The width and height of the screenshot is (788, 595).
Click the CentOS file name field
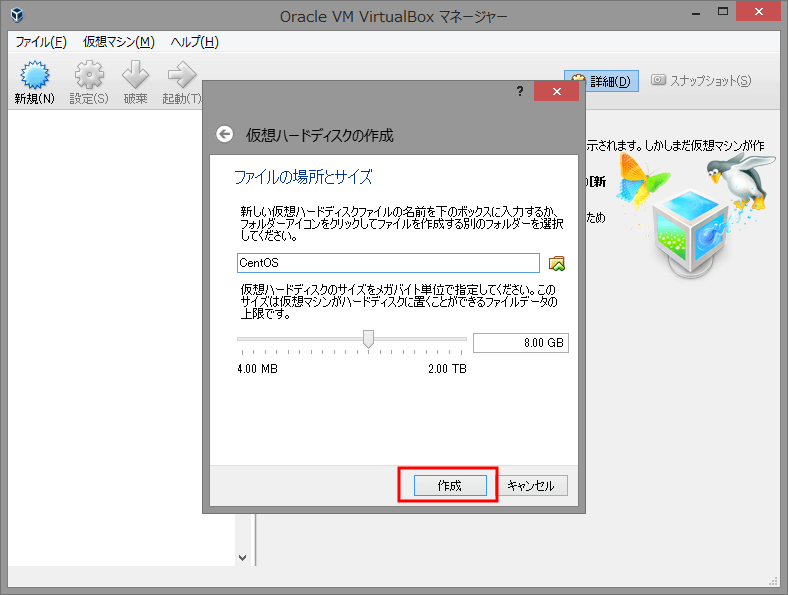388,263
